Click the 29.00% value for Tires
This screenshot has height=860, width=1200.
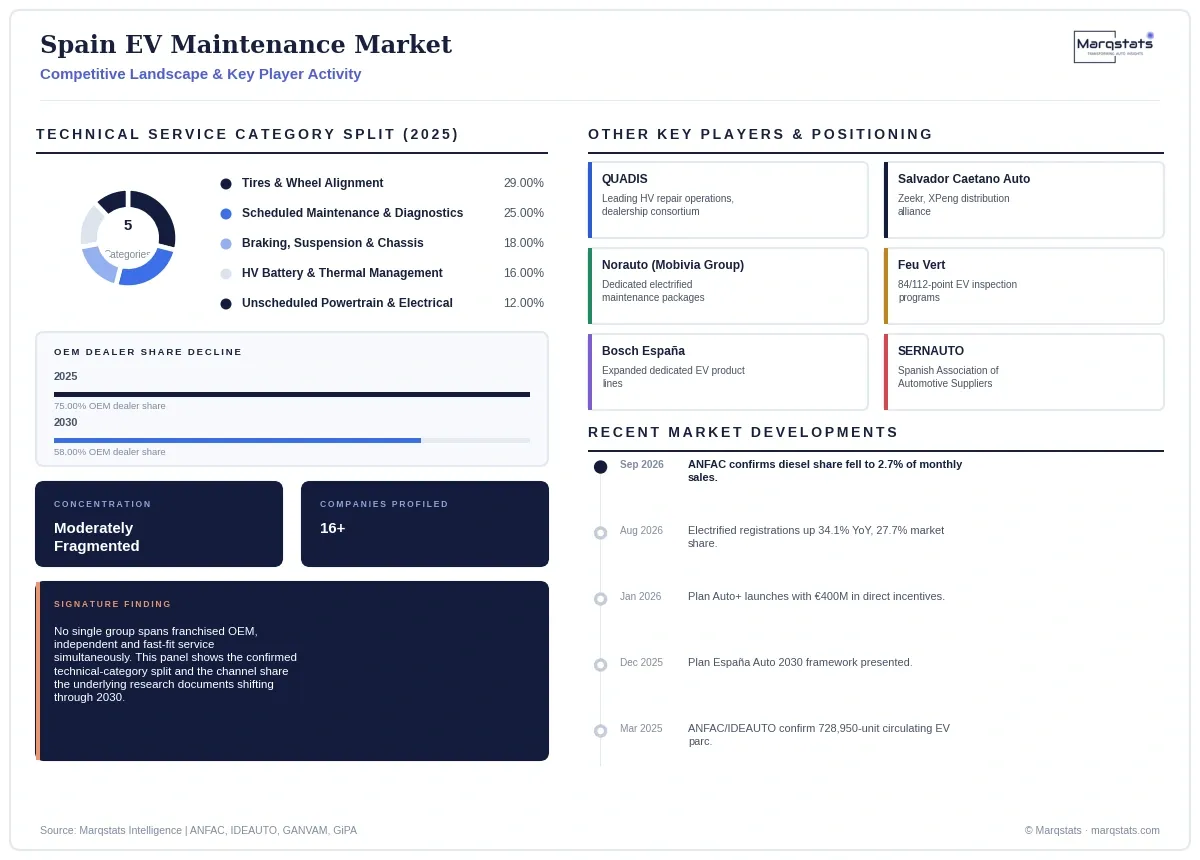pos(524,184)
